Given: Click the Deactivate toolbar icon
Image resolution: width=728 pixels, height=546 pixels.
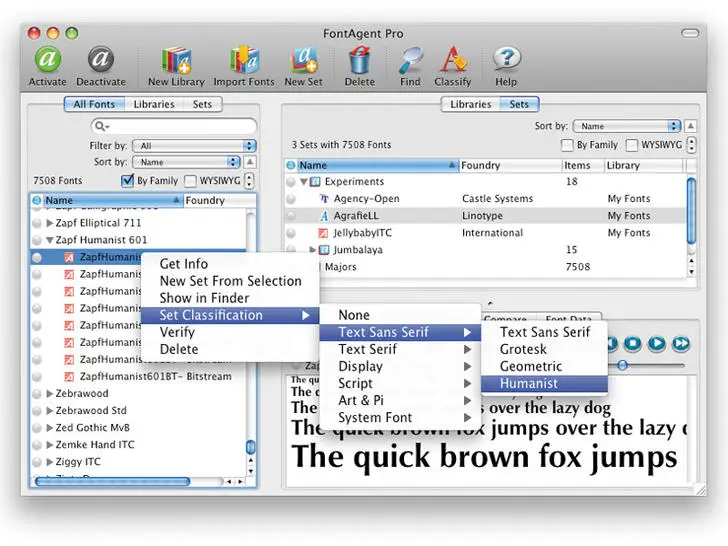Looking at the screenshot, I should (x=101, y=60).
